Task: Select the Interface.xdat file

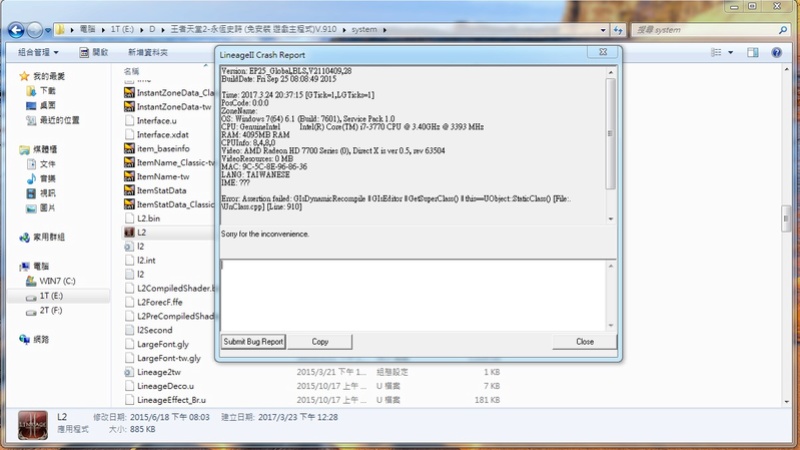Action: pyautogui.click(x=162, y=135)
